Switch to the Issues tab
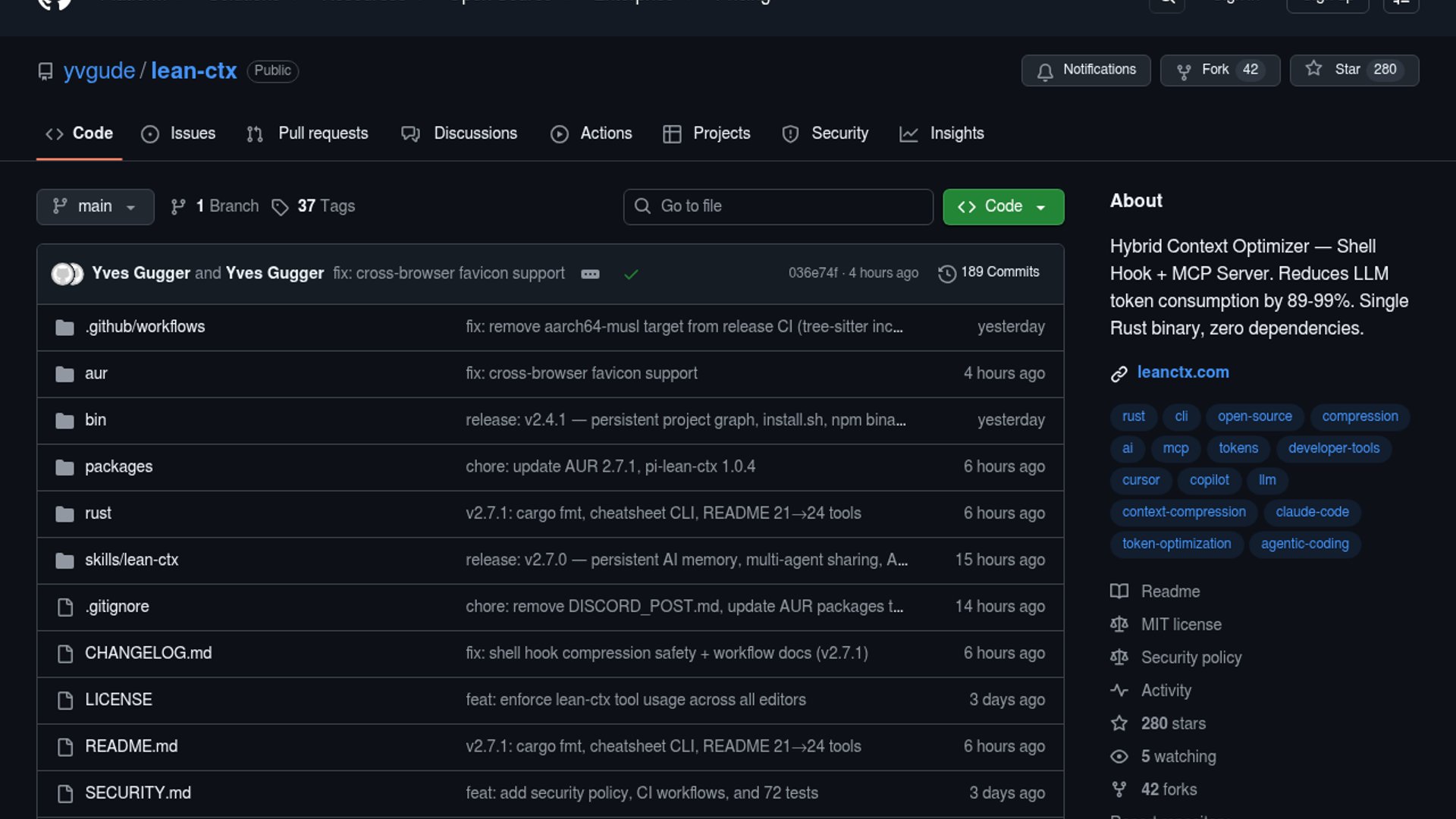The height and width of the screenshot is (819, 1456). click(x=179, y=133)
